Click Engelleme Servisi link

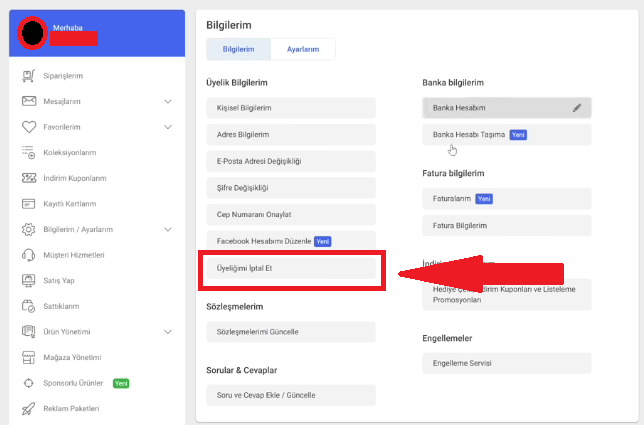click(507, 363)
